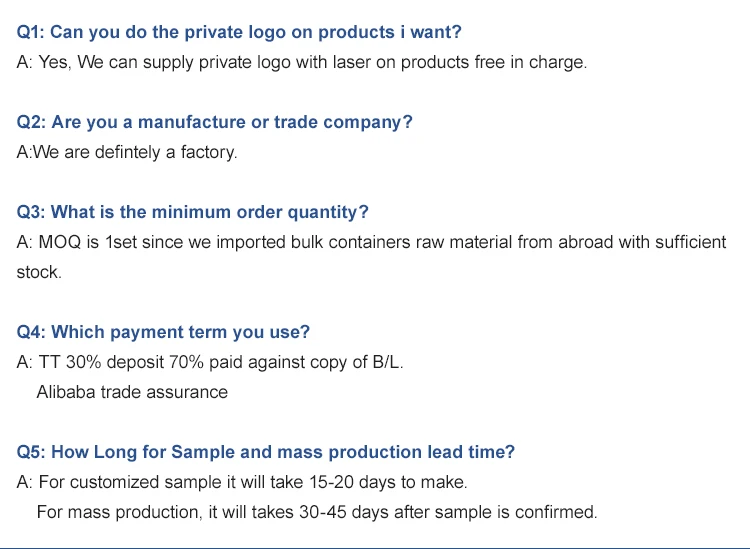This screenshot has height=549, width=750.
Task: Click the "Q5:" label
Action: click(31, 452)
